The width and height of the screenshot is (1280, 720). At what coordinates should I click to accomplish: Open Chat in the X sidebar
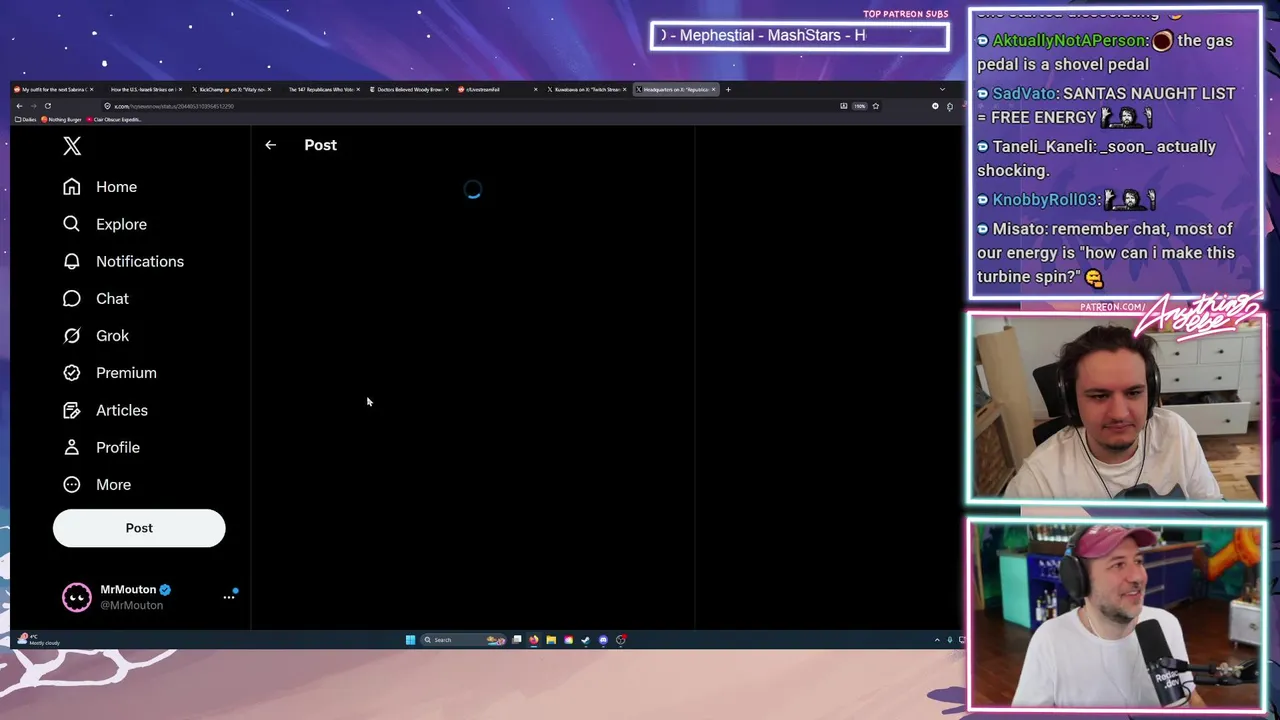[x=96, y=298]
